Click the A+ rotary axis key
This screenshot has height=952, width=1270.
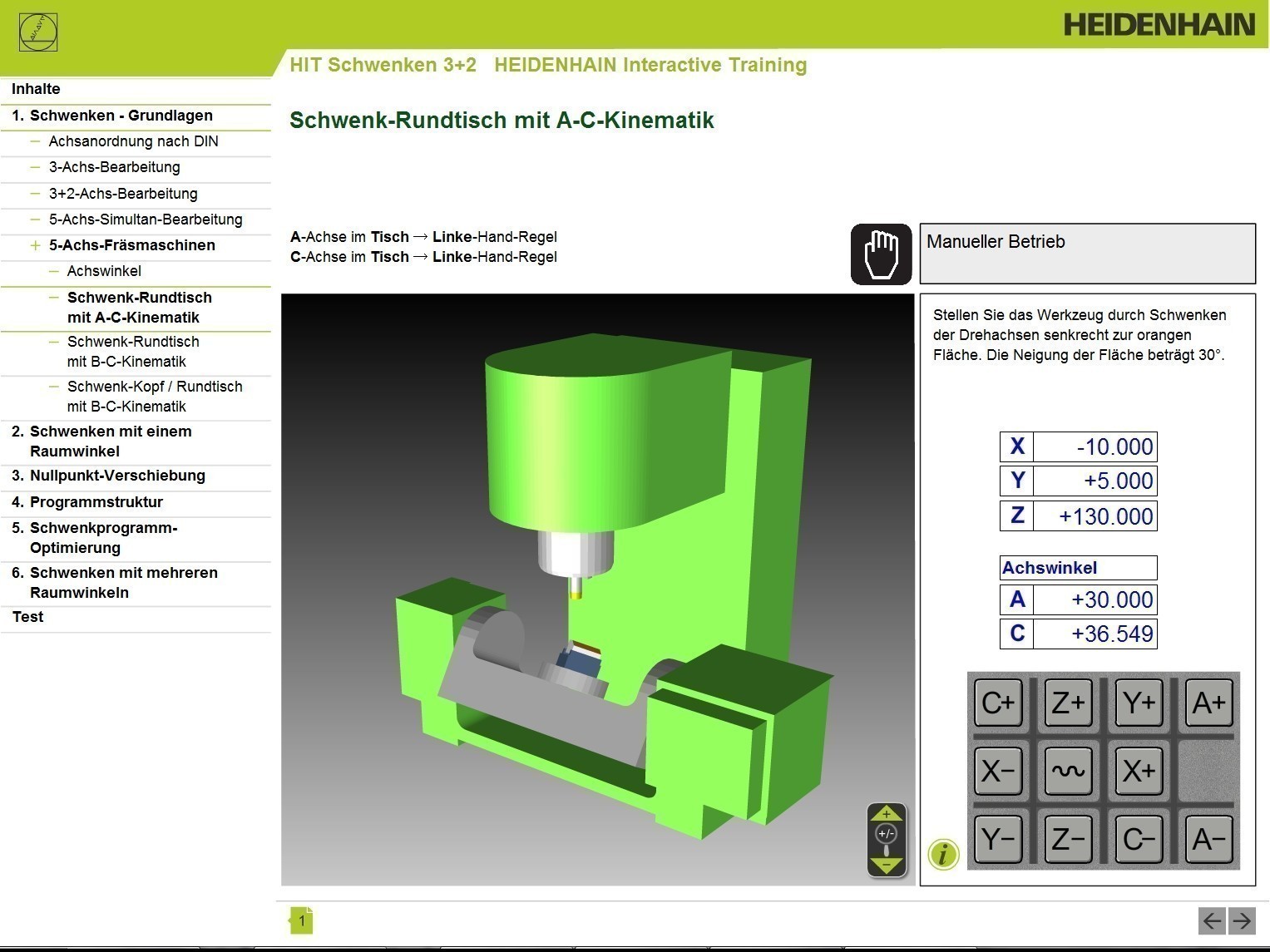pyautogui.click(x=1208, y=703)
